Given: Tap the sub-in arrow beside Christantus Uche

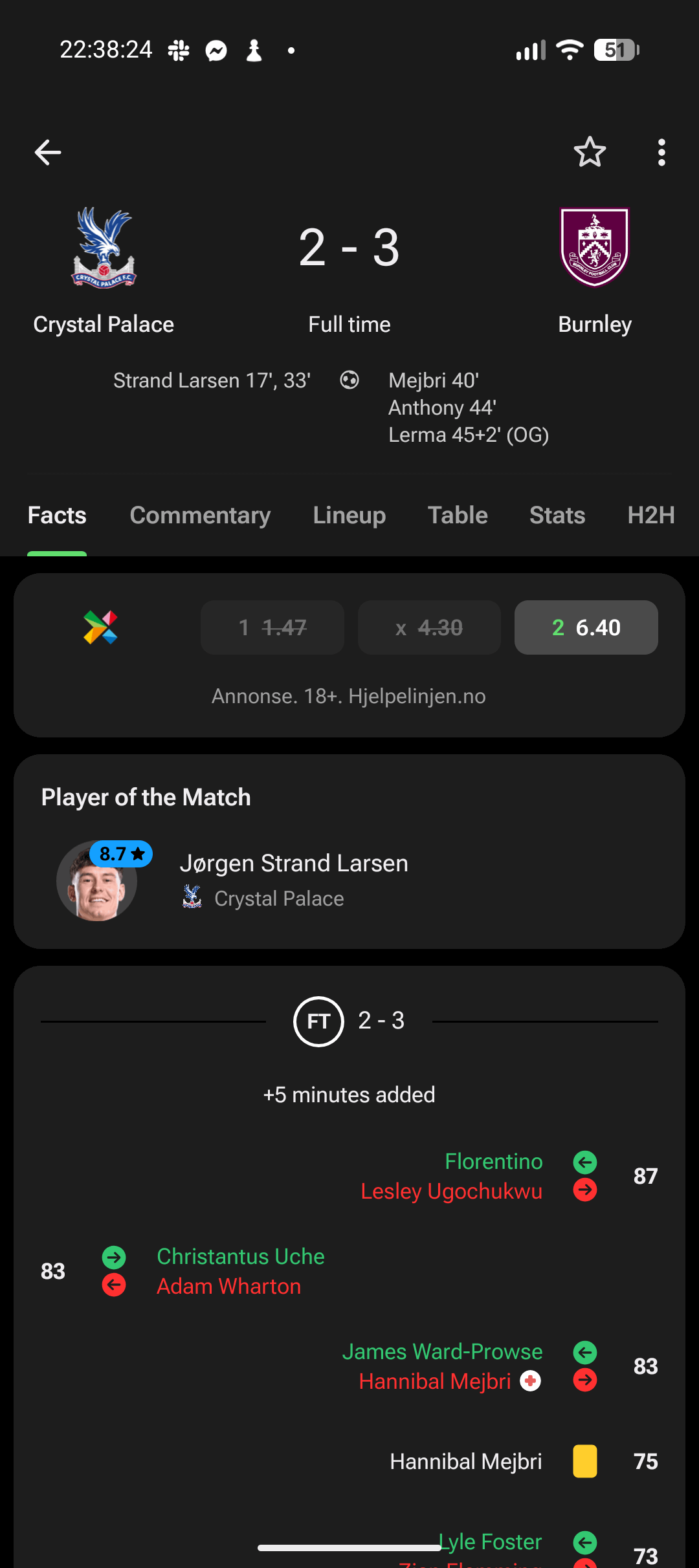Looking at the screenshot, I should (114, 1257).
